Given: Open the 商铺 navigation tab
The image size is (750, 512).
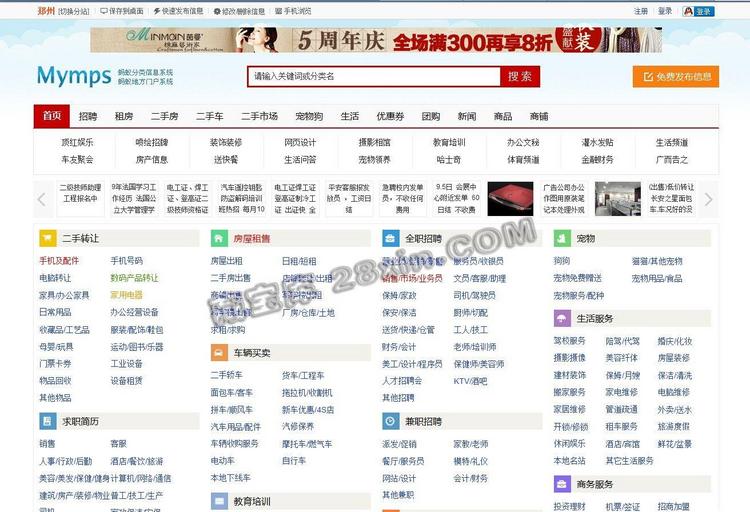Looking at the screenshot, I should (539, 116).
